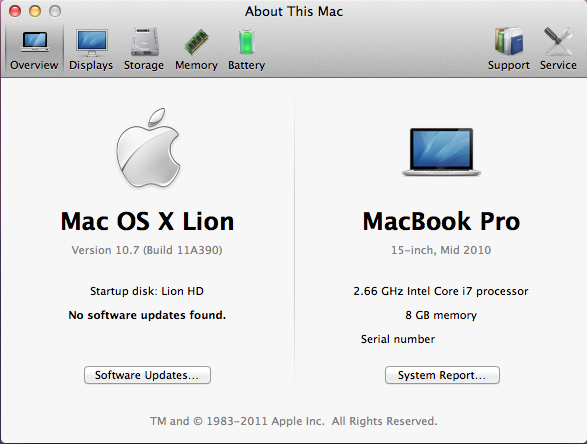Click the Startup disk: Lion HD text
Screen dimensions: 587x444
tap(147, 291)
